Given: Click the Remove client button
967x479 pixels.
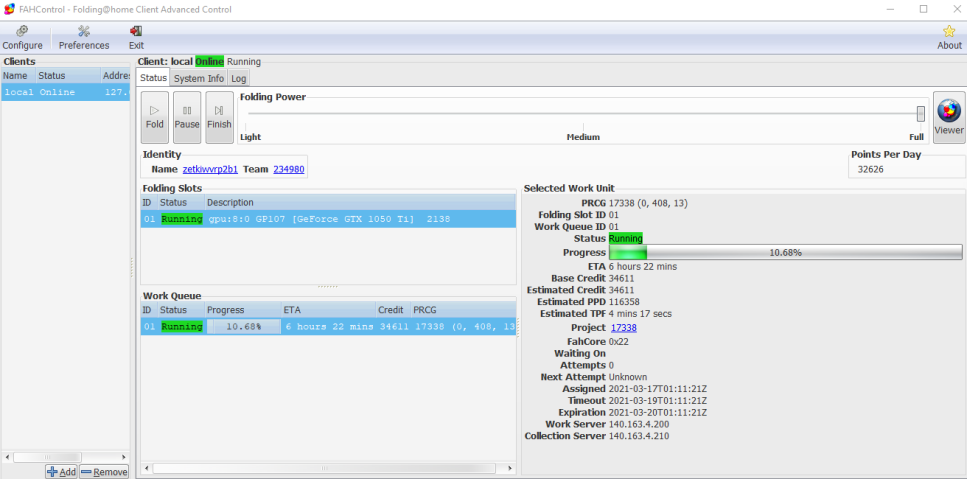Looking at the screenshot, I should pos(104,472).
